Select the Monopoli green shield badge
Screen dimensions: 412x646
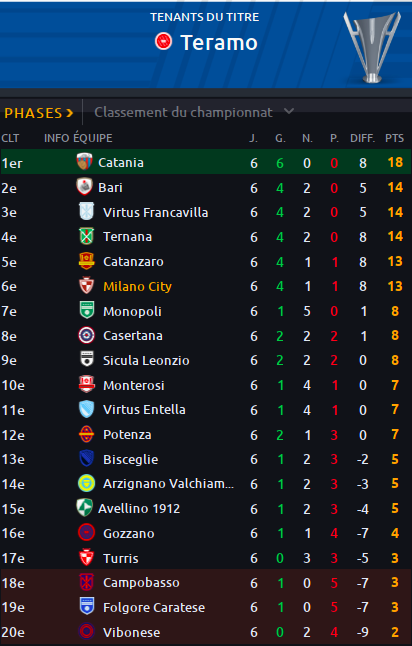click(x=87, y=311)
